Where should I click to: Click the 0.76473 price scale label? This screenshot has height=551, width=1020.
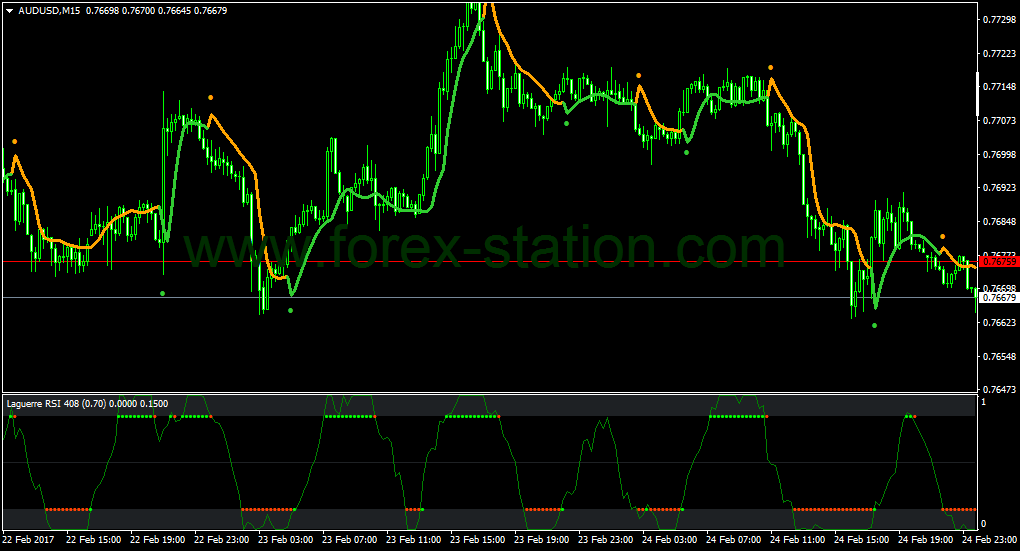tap(1000, 389)
